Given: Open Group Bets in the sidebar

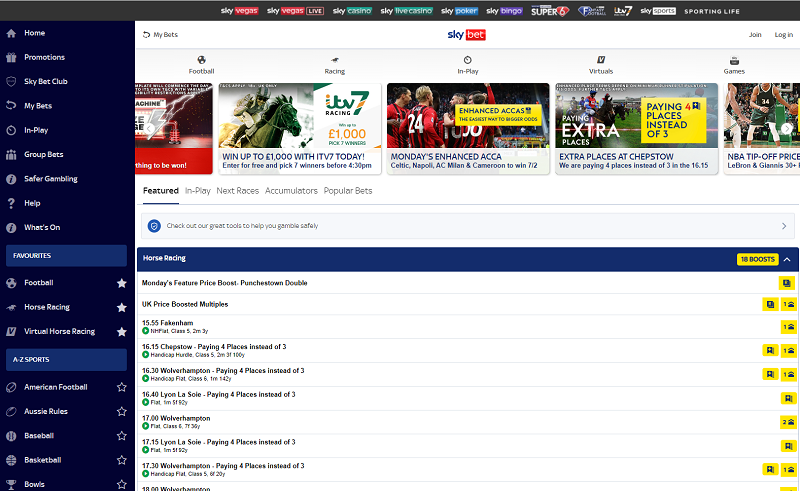Looking at the screenshot, I should pos(43,154).
